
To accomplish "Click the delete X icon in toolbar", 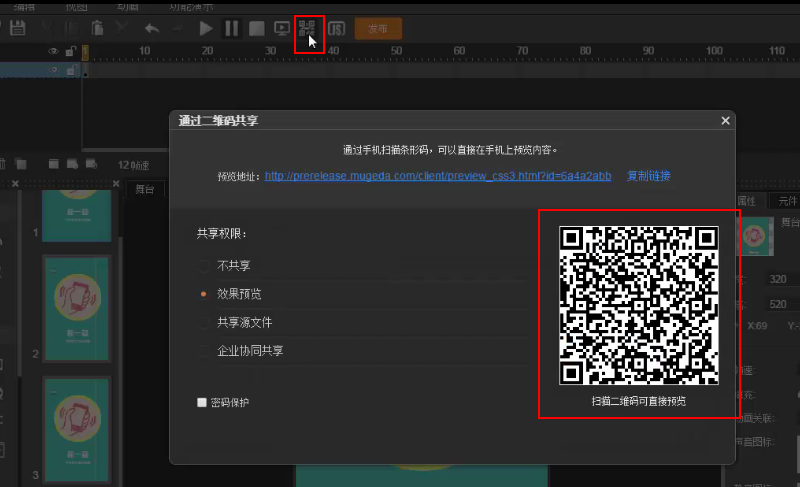I will (x=121, y=28).
